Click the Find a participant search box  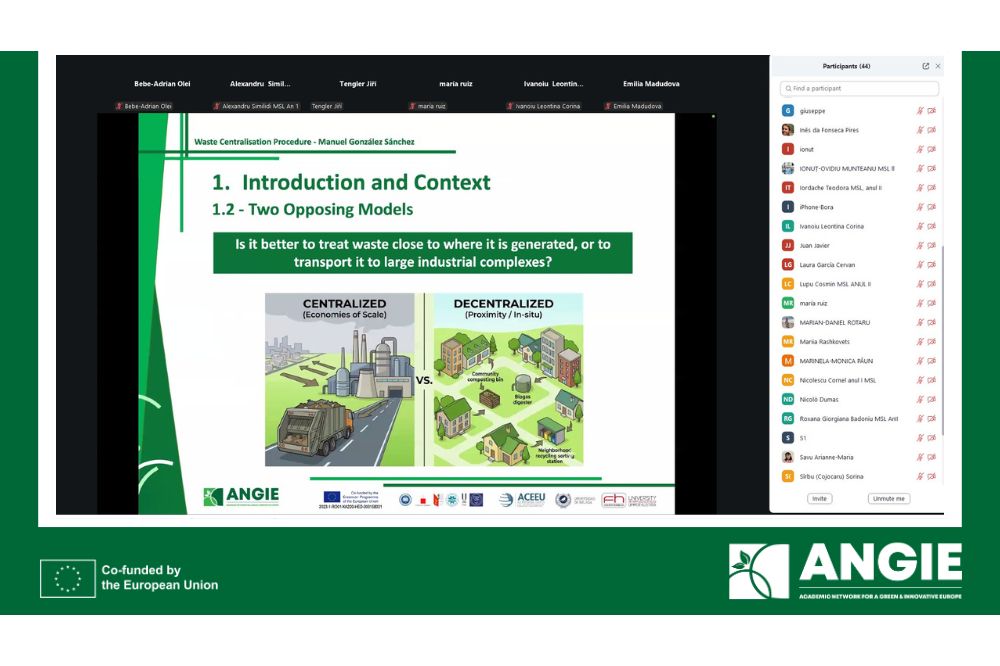pyautogui.click(x=858, y=88)
